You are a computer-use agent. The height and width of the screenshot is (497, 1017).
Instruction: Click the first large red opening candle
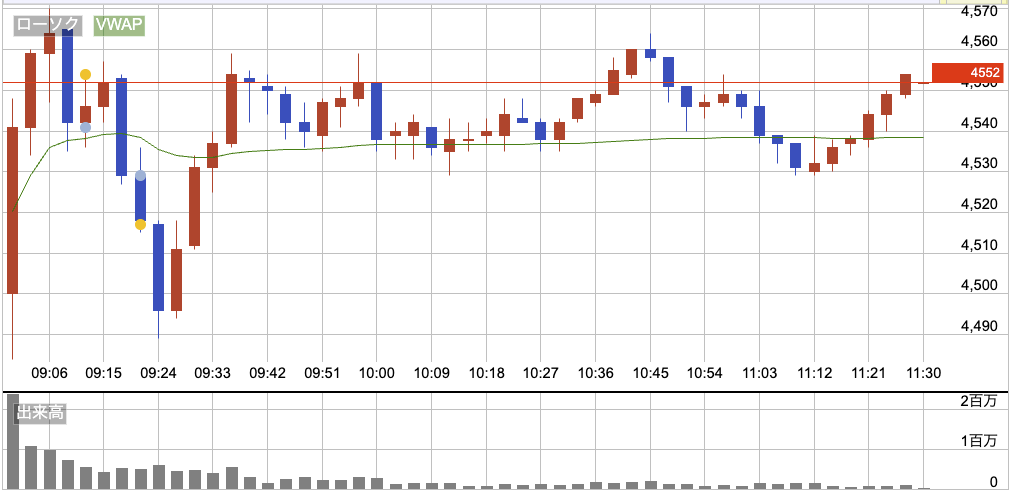(x=13, y=210)
